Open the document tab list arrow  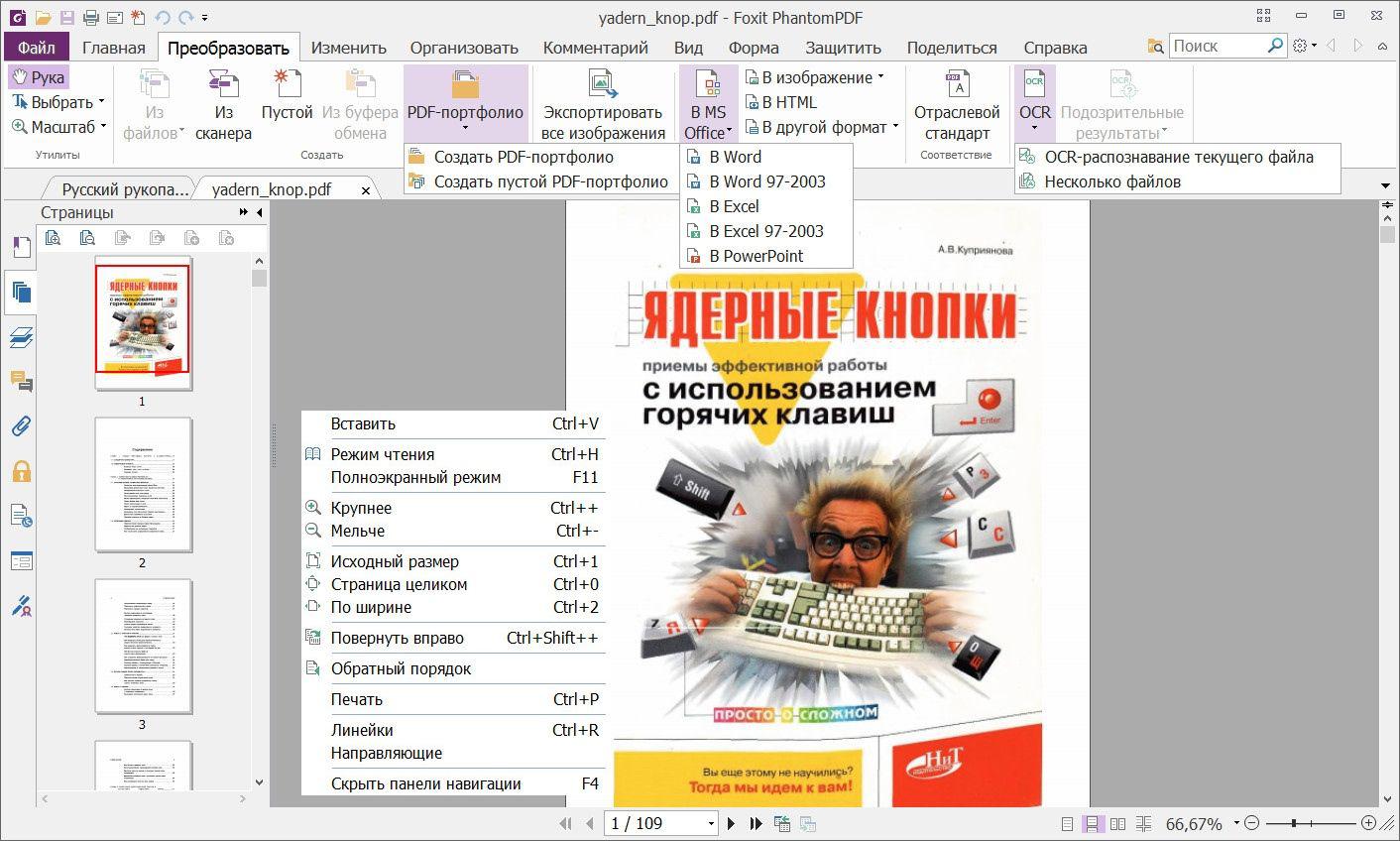point(1386,186)
